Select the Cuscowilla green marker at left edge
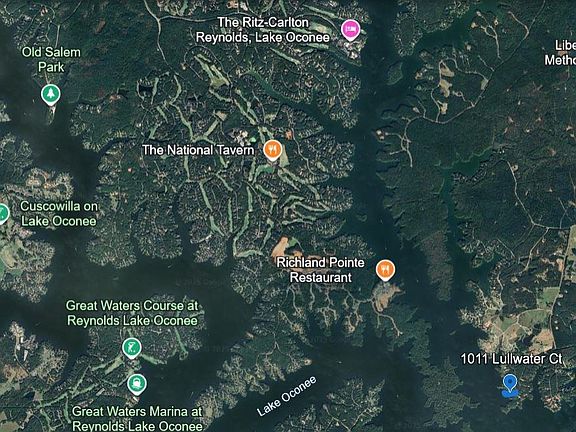 pyautogui.click(x=3, y=213)
